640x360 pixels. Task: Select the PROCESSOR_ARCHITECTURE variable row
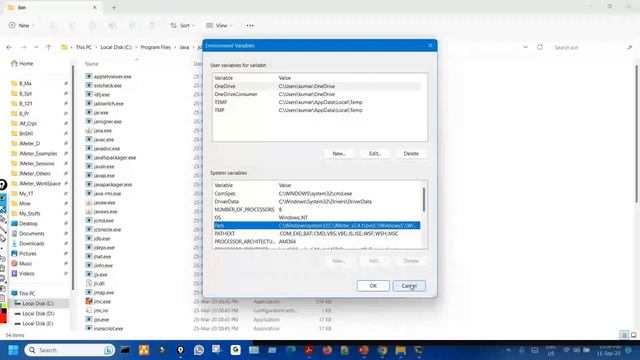coord(317,242)
